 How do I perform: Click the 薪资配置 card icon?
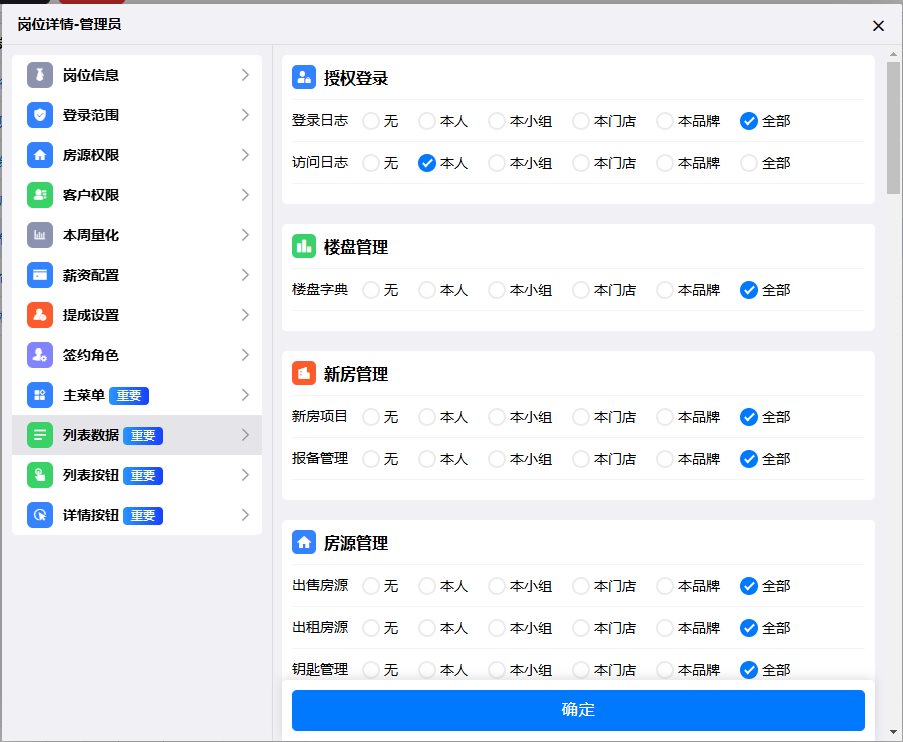(40, 275)
